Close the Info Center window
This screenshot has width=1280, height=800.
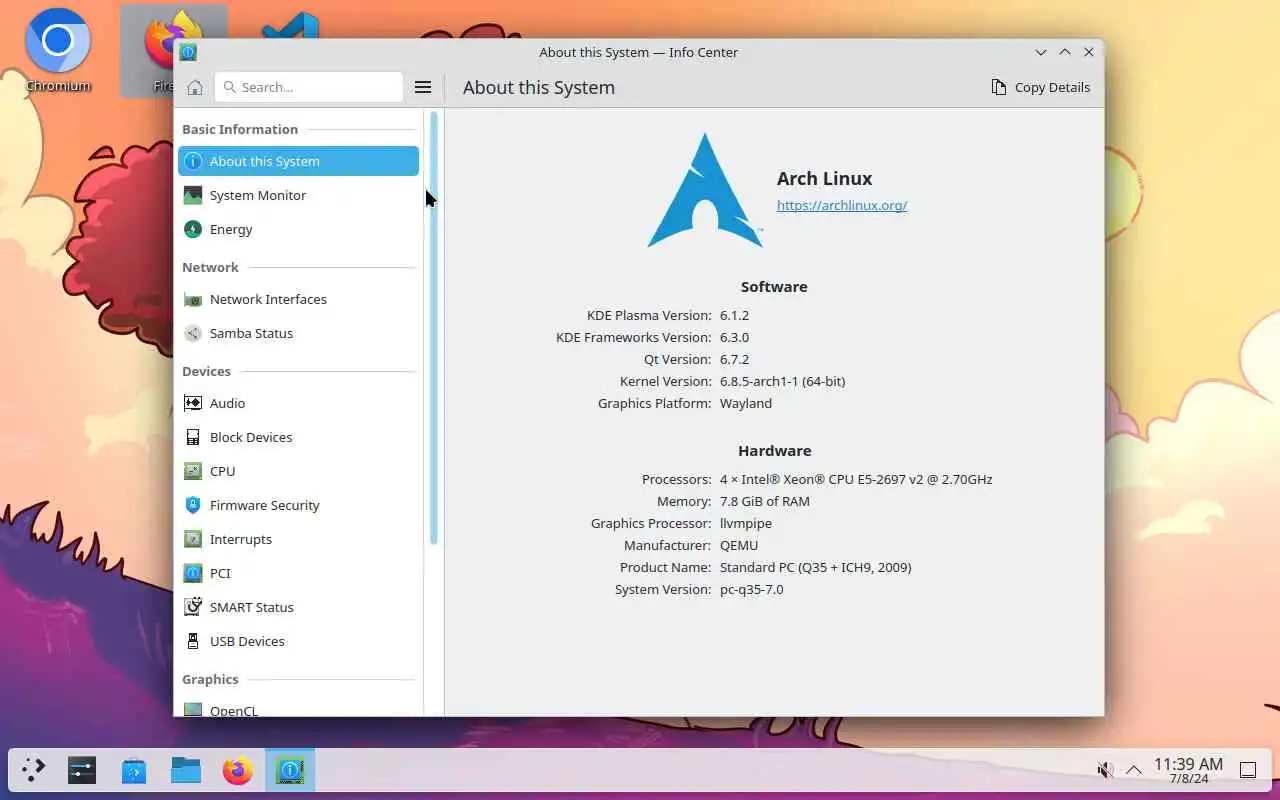[1089, 52]
